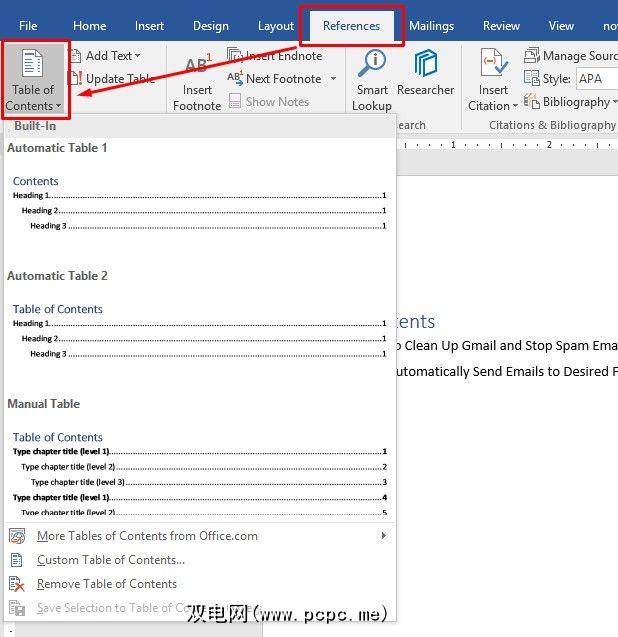This screenshot has width=618, height=637.
Task: Click the Update Table icon
Action: [76, 78]
